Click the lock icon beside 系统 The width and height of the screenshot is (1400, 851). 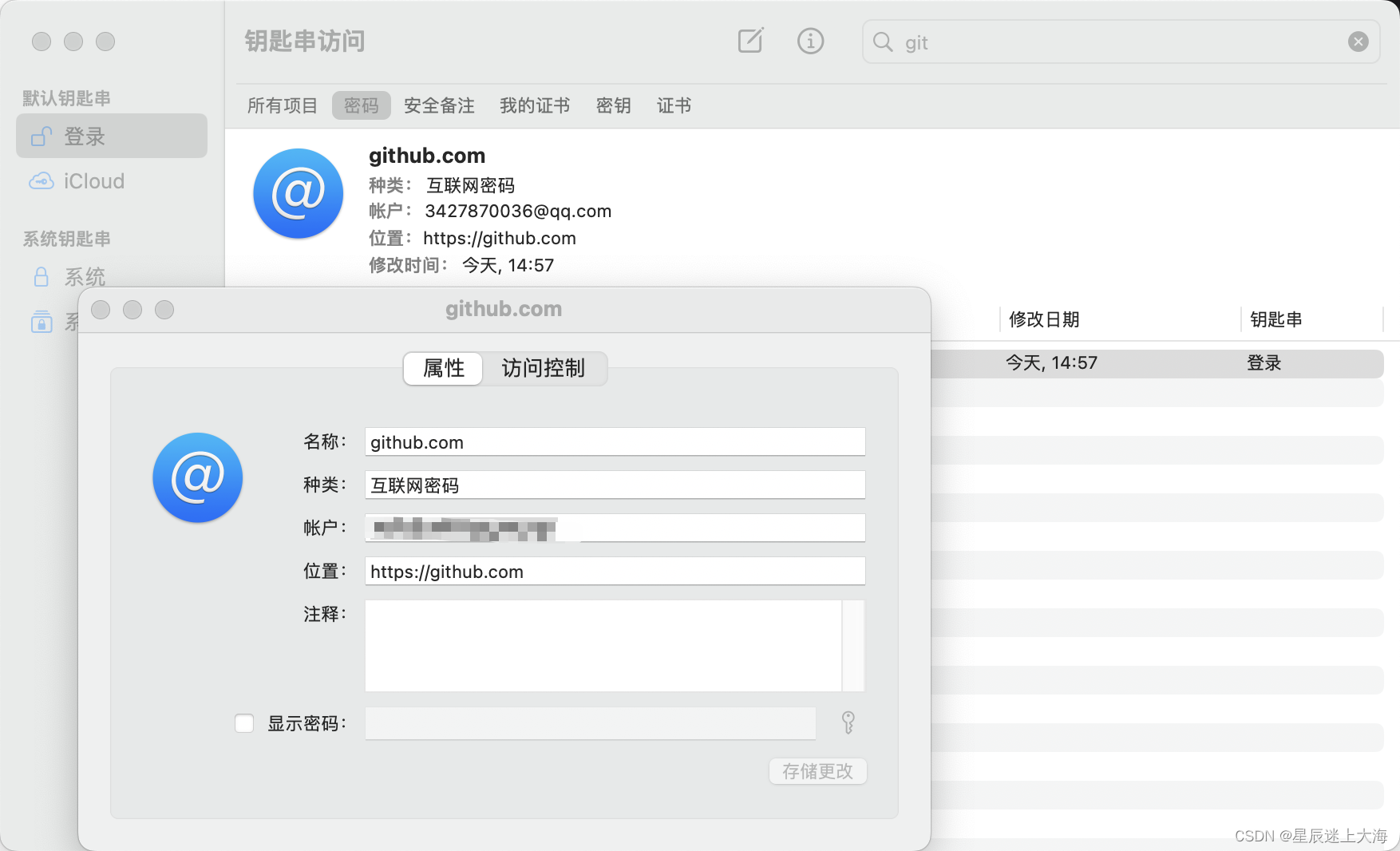(x=42, y=277)
